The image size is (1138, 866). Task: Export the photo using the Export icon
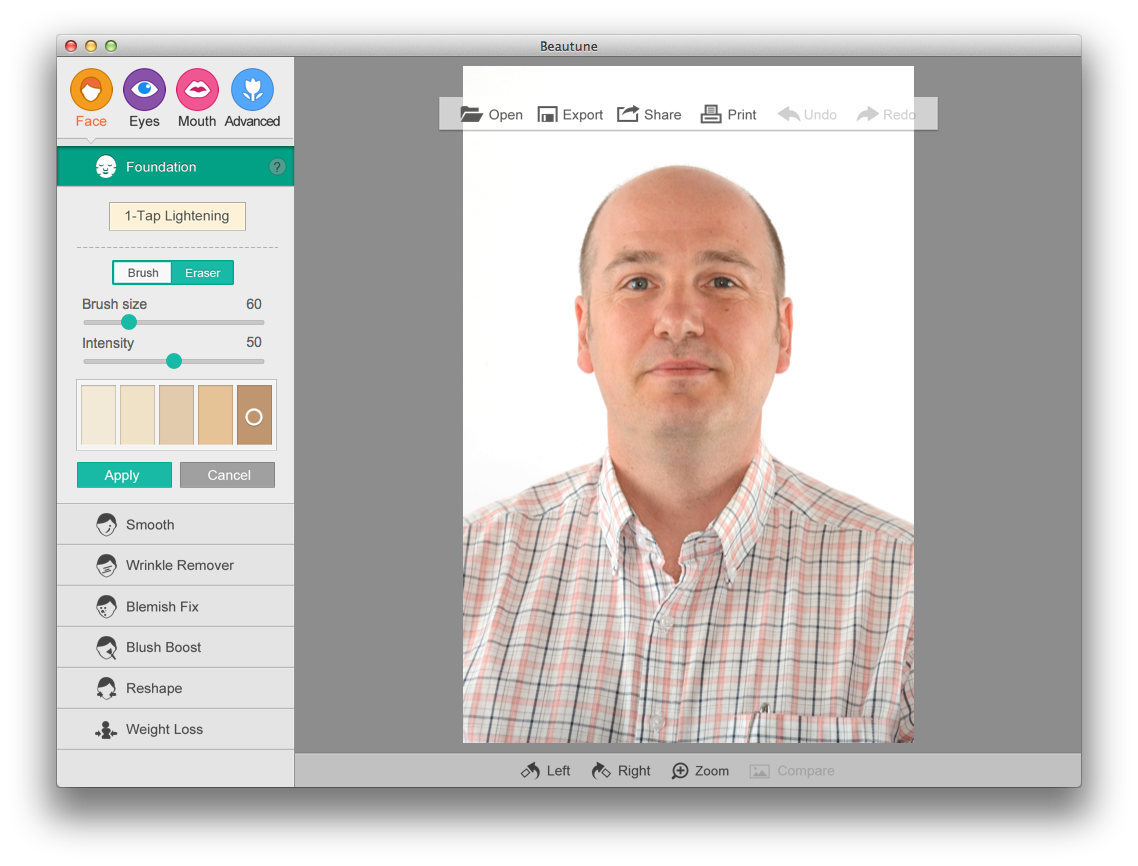[548, 114]
